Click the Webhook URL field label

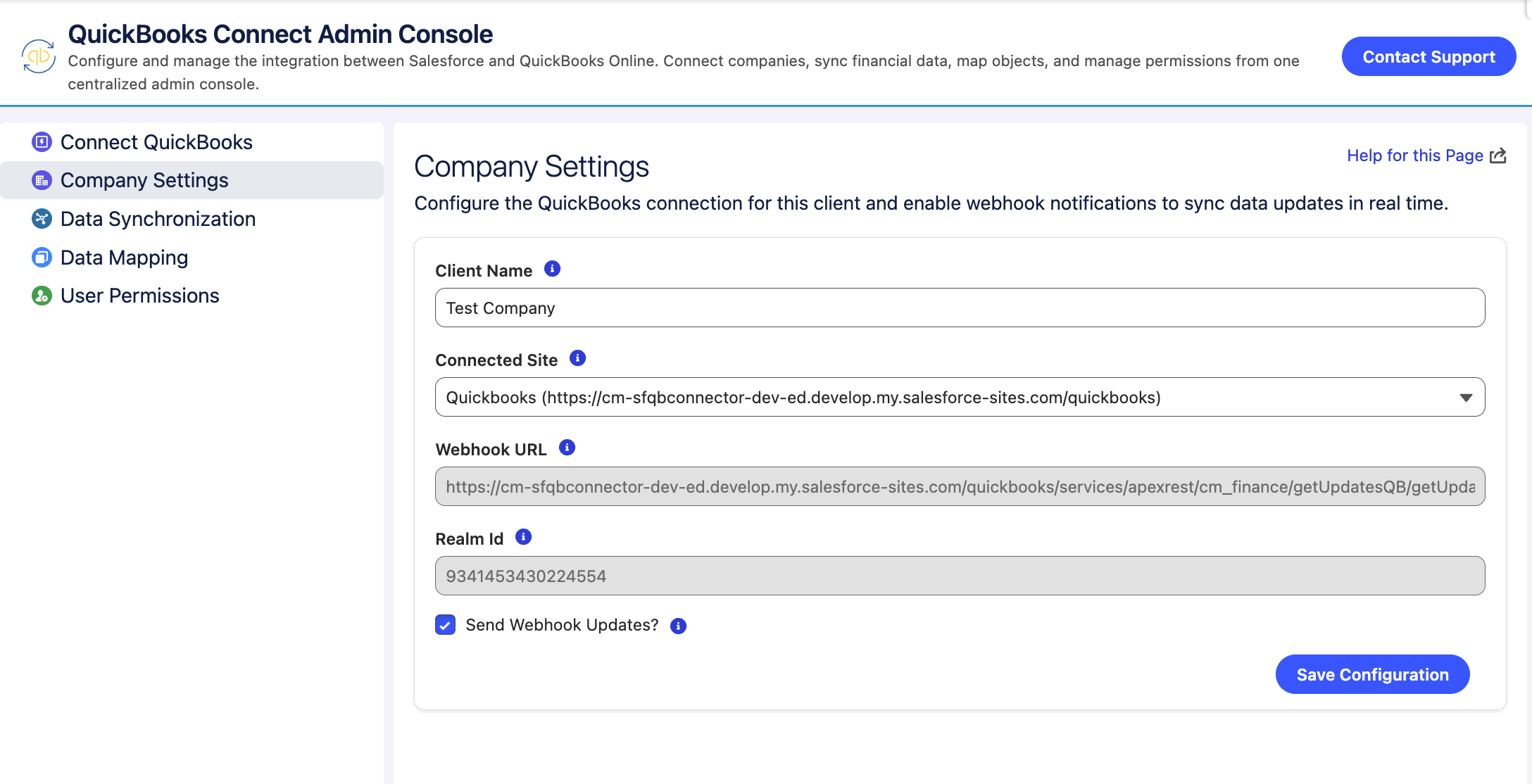tap(491, 450)
